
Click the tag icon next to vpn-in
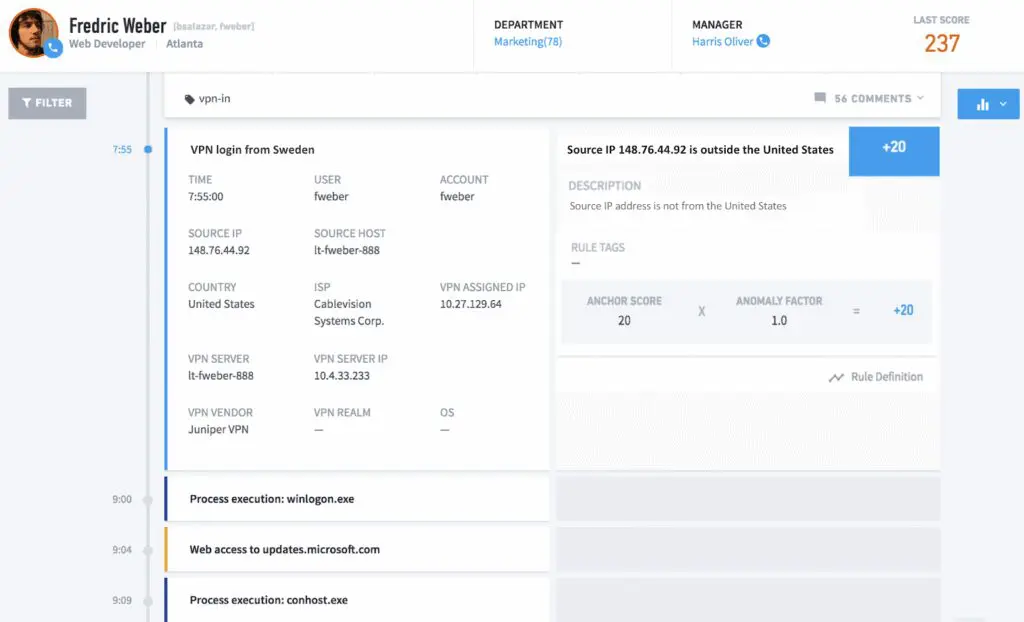pos(190,98)
